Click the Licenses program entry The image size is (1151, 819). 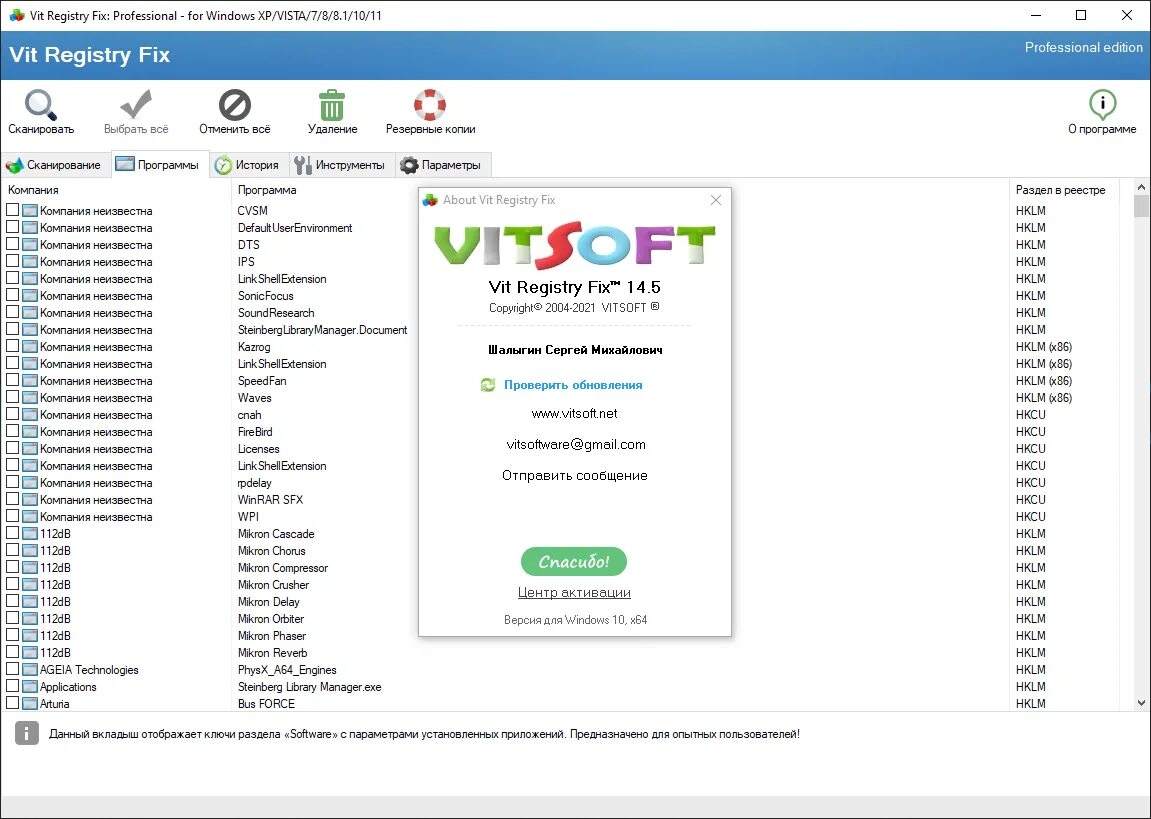click(258, 448)
